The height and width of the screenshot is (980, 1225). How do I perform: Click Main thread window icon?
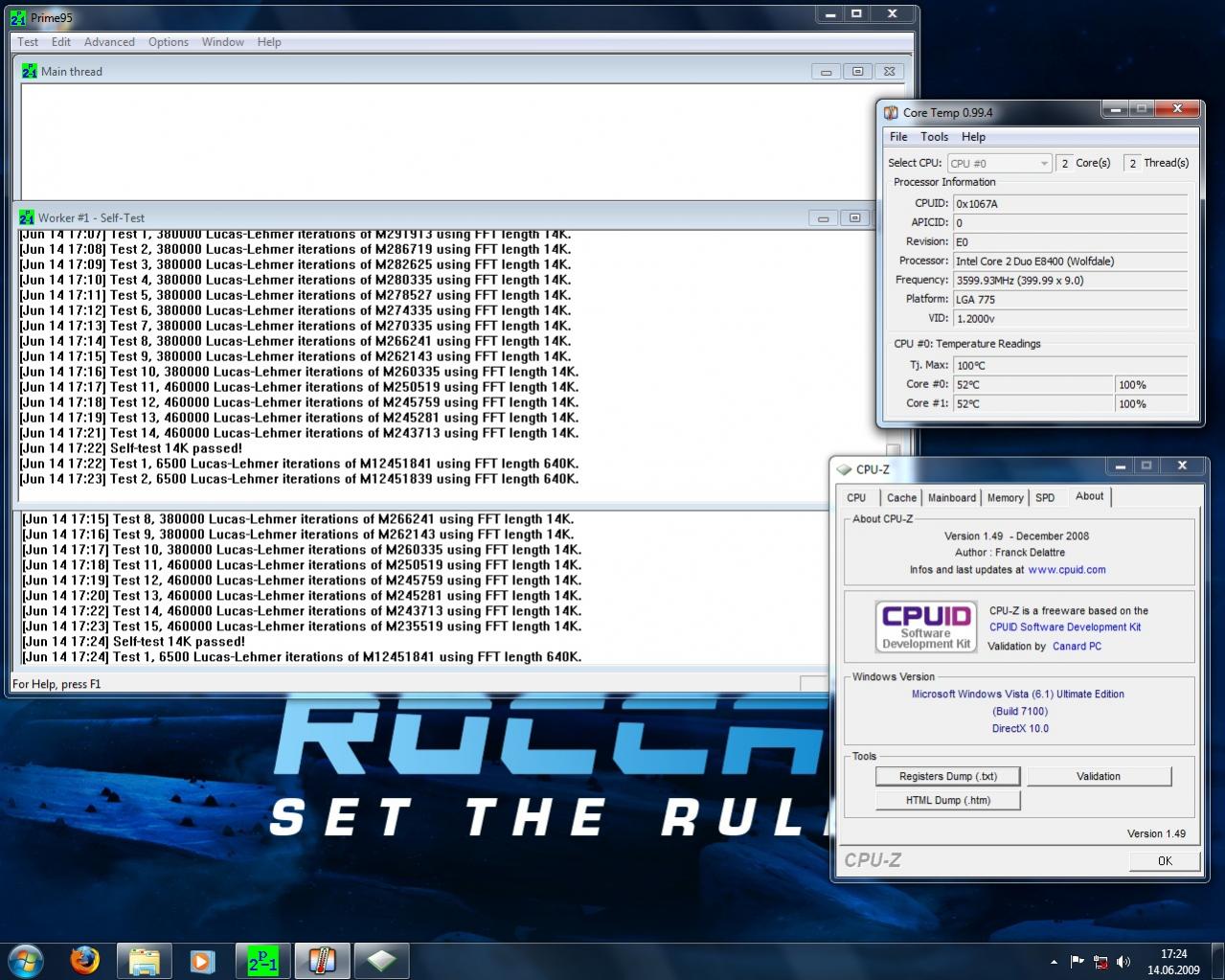click(x=29, y=71)
